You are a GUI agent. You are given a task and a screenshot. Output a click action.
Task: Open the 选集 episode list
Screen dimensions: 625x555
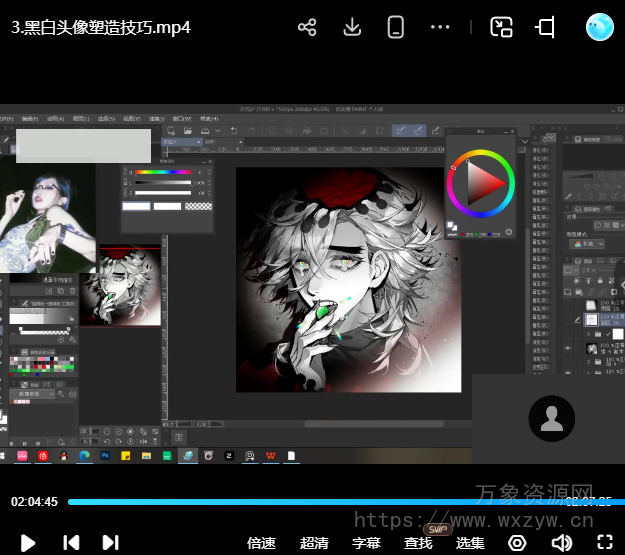[470, 543]
